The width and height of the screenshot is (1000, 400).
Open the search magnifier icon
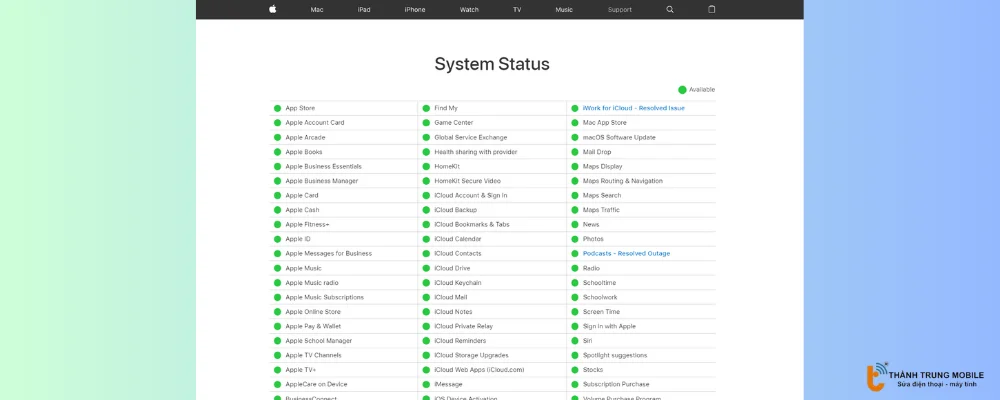[670, 10]
